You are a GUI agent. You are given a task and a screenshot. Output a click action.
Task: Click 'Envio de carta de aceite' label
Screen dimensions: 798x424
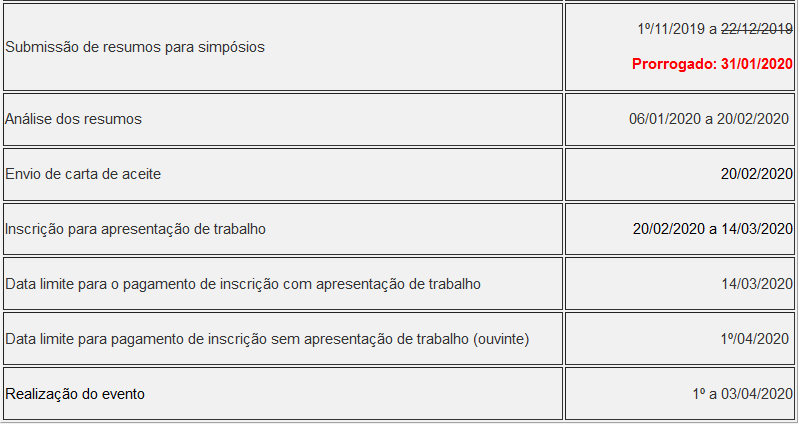click(x=83, y=174)
